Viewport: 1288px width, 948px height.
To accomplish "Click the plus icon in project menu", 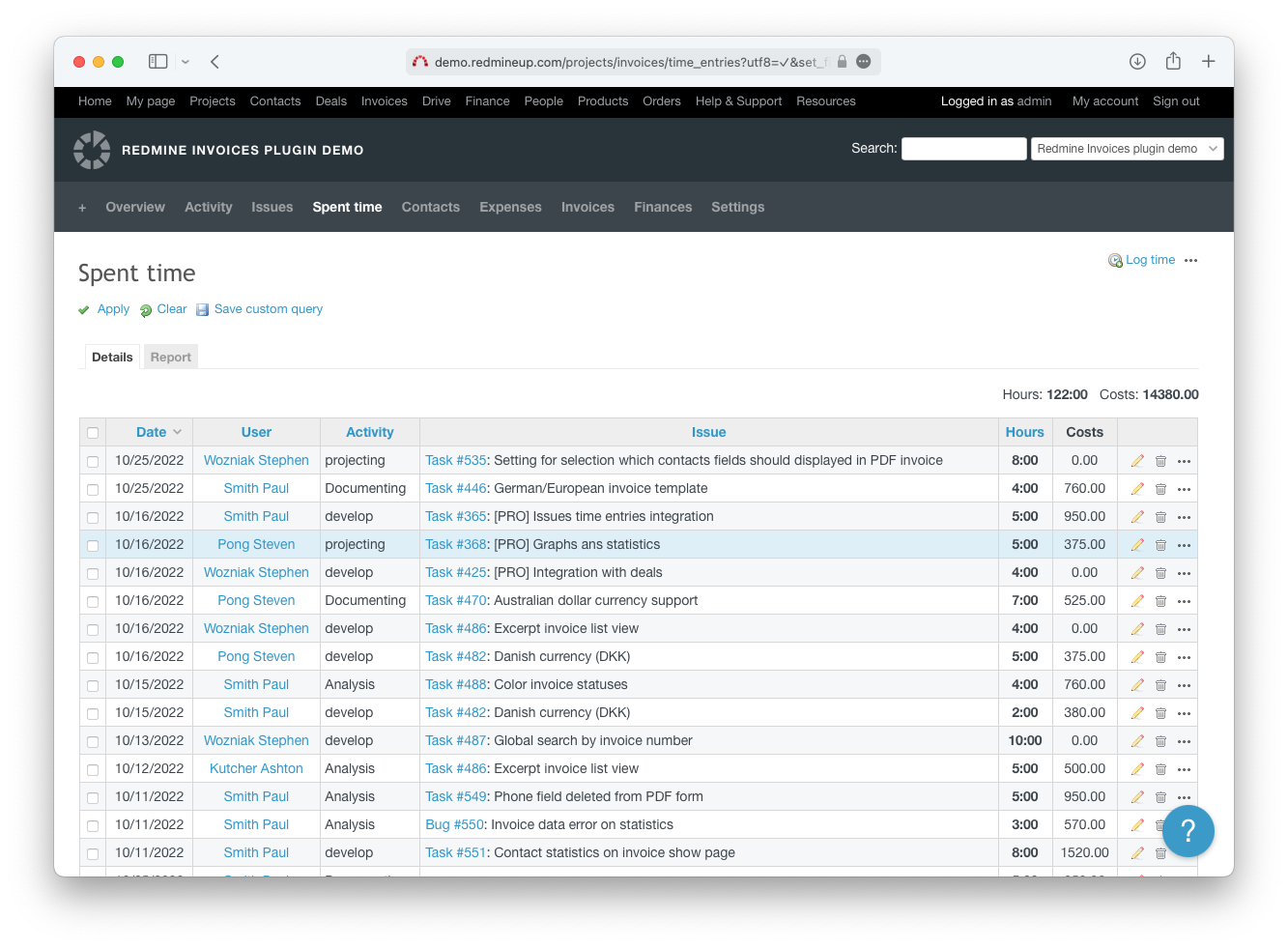I will click(x=82, y=208).
